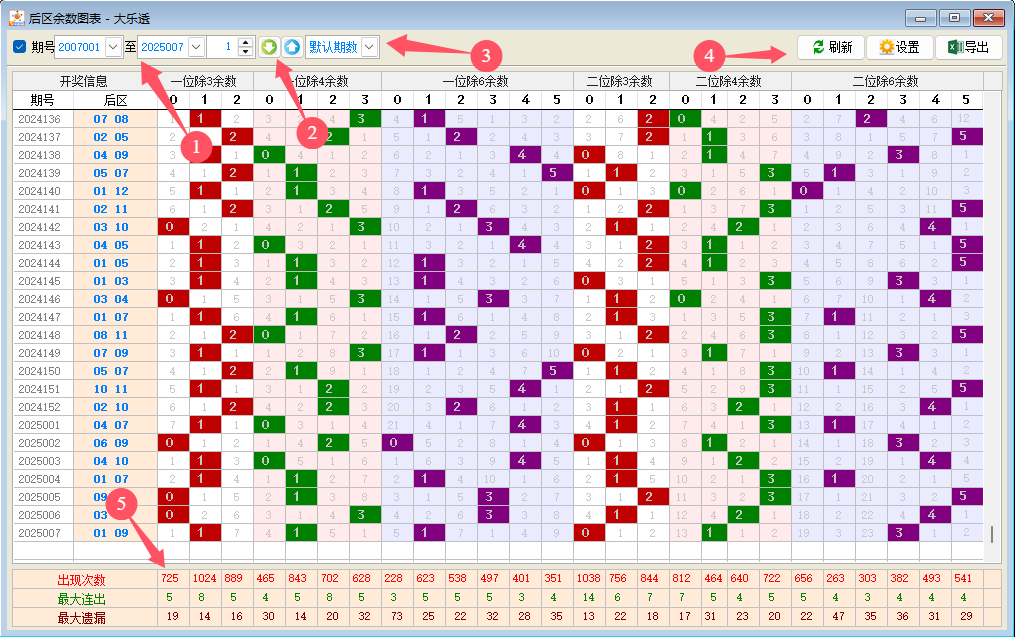The height and width of the screenshot is (637, 1015).
Task: Click the app icon in the title bar
Action: pyautogui.click(x=17, y=17)
